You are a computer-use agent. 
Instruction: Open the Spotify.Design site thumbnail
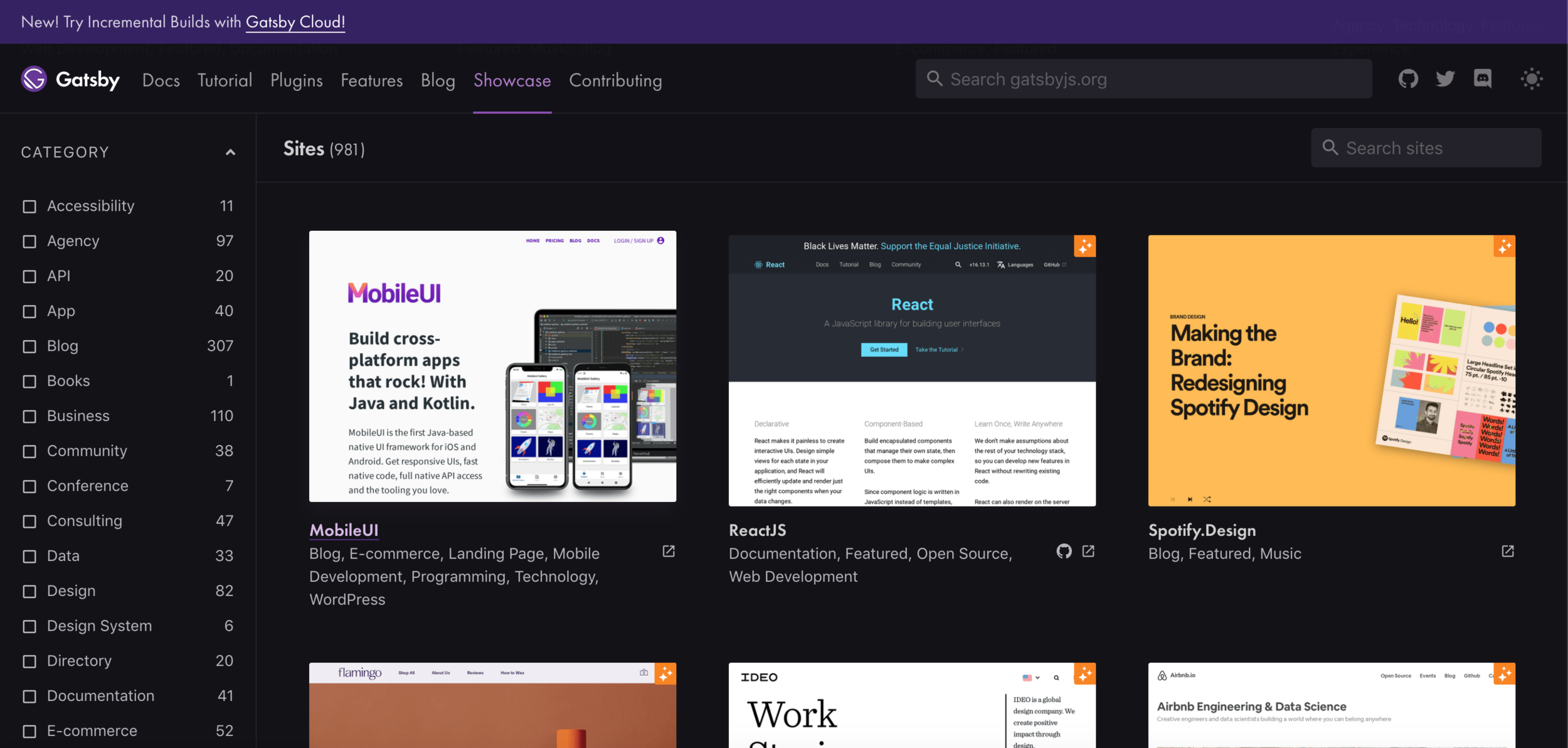[x=1331, y=370]
